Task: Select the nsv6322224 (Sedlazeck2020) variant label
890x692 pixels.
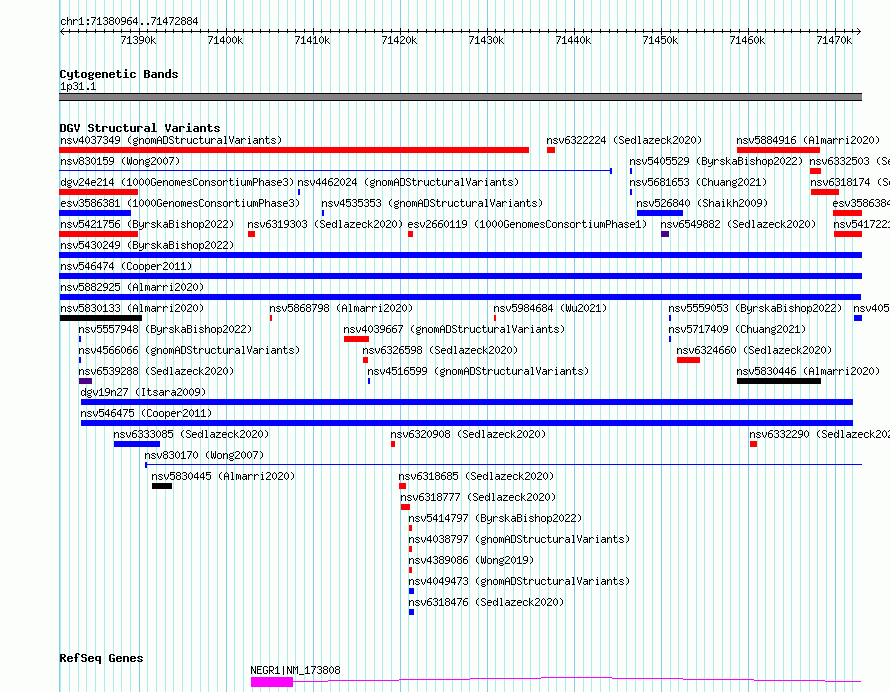Action: tap(624, 140)
